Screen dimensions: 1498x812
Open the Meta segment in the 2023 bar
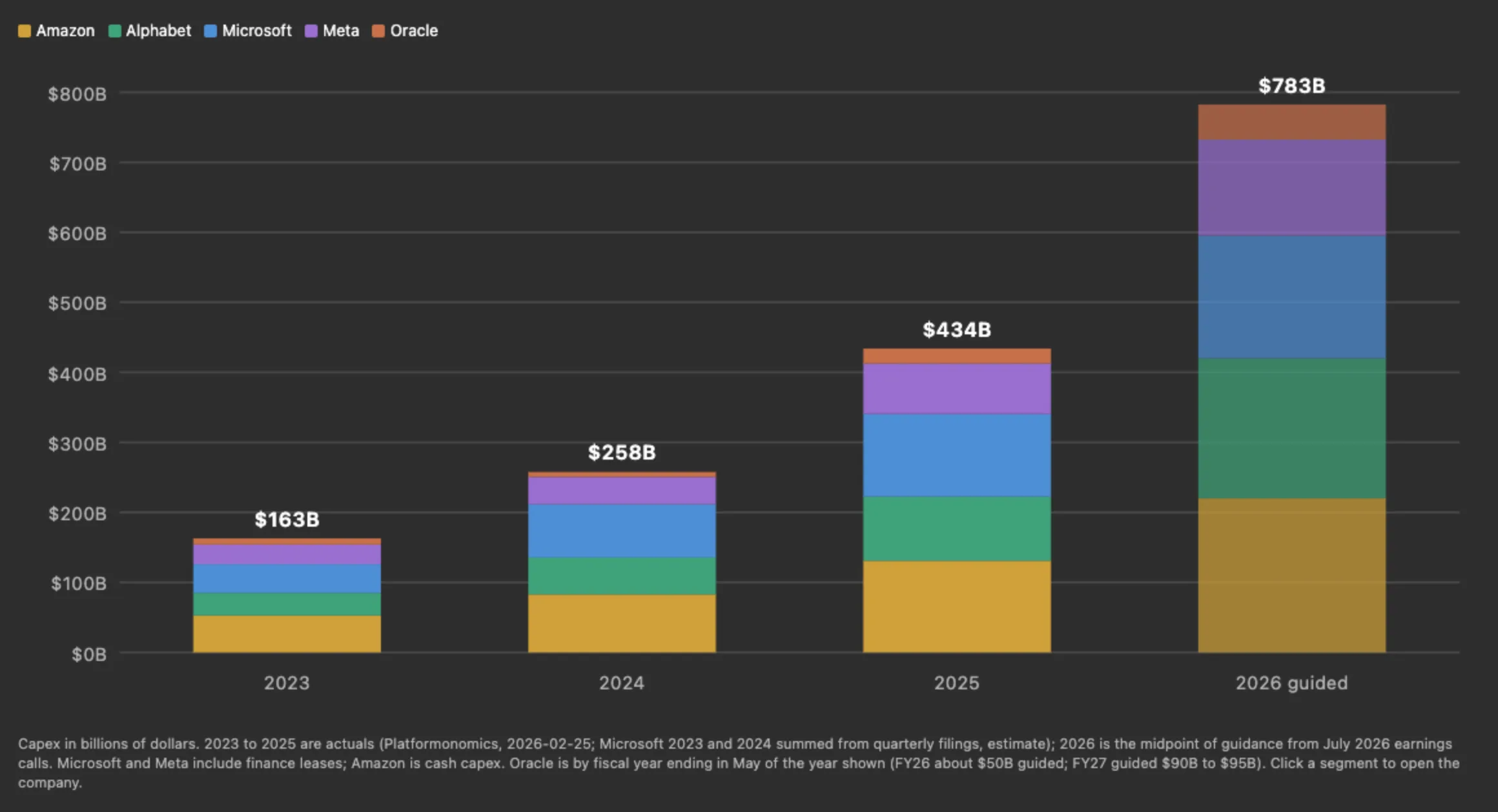pyautogui.click(x=287, y=555)
